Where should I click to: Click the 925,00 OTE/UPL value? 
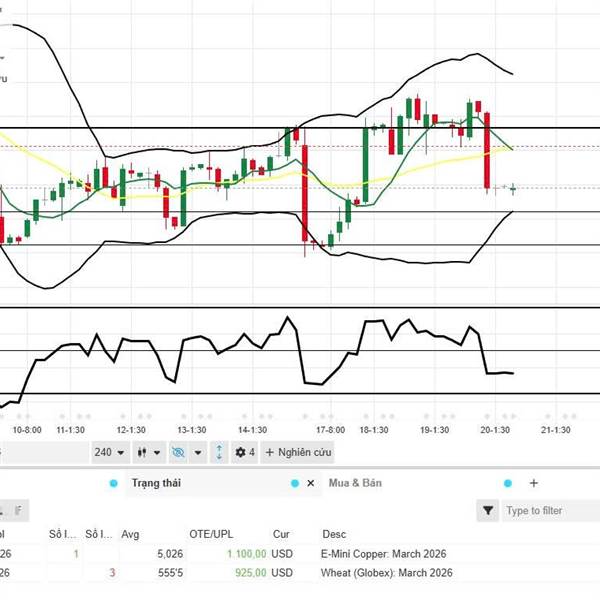pos(251,573)
